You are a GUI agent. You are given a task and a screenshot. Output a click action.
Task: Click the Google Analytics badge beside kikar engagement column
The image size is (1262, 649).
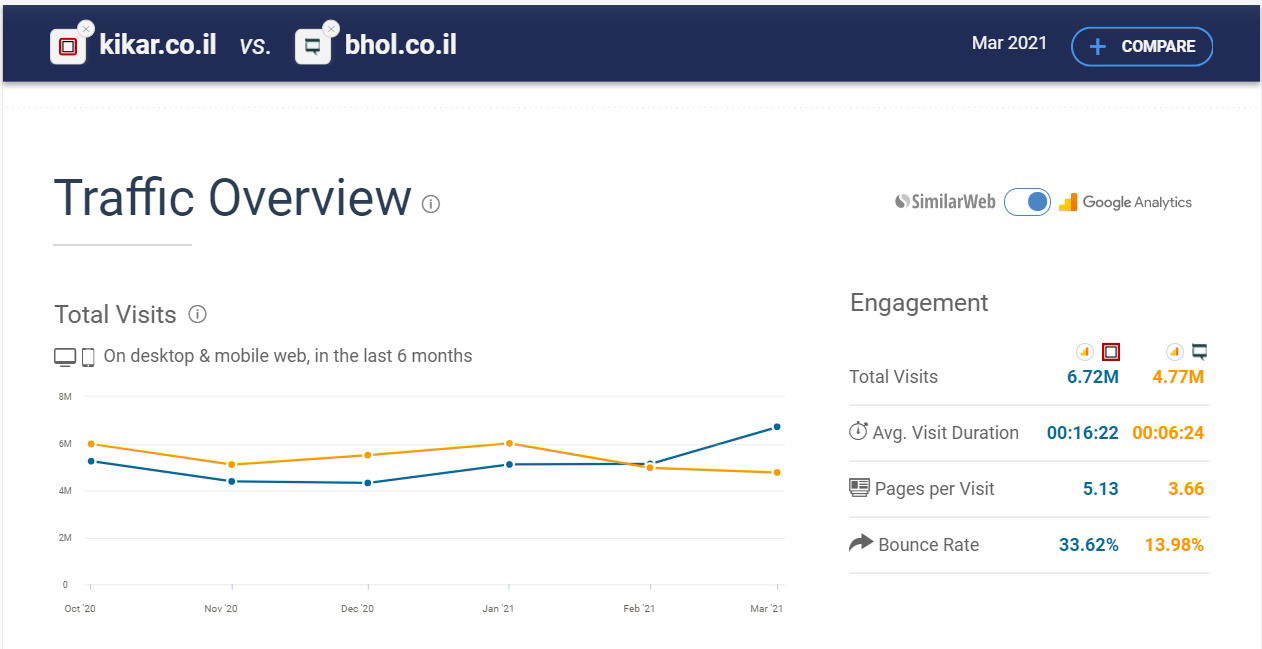(1084, 351)
